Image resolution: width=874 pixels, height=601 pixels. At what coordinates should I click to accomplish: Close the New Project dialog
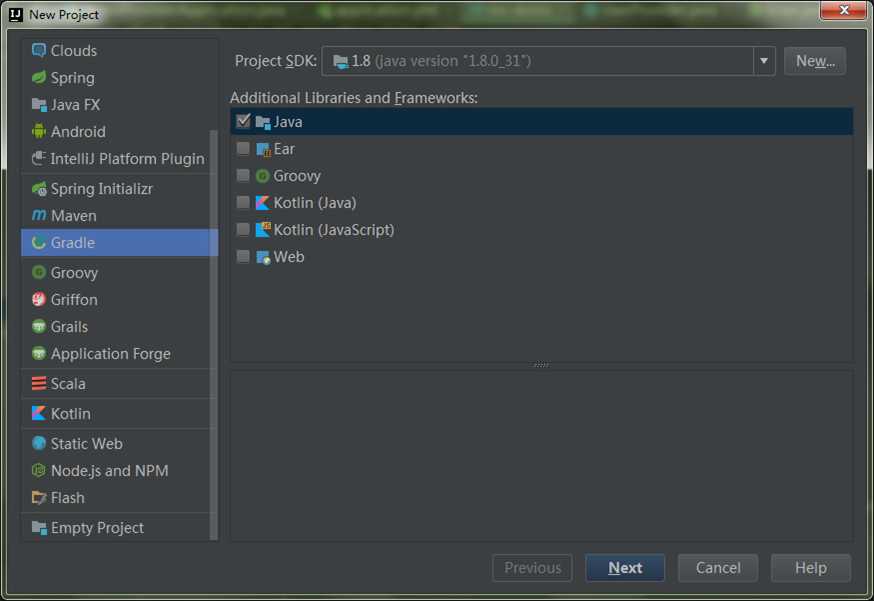[x=843, y=9]
